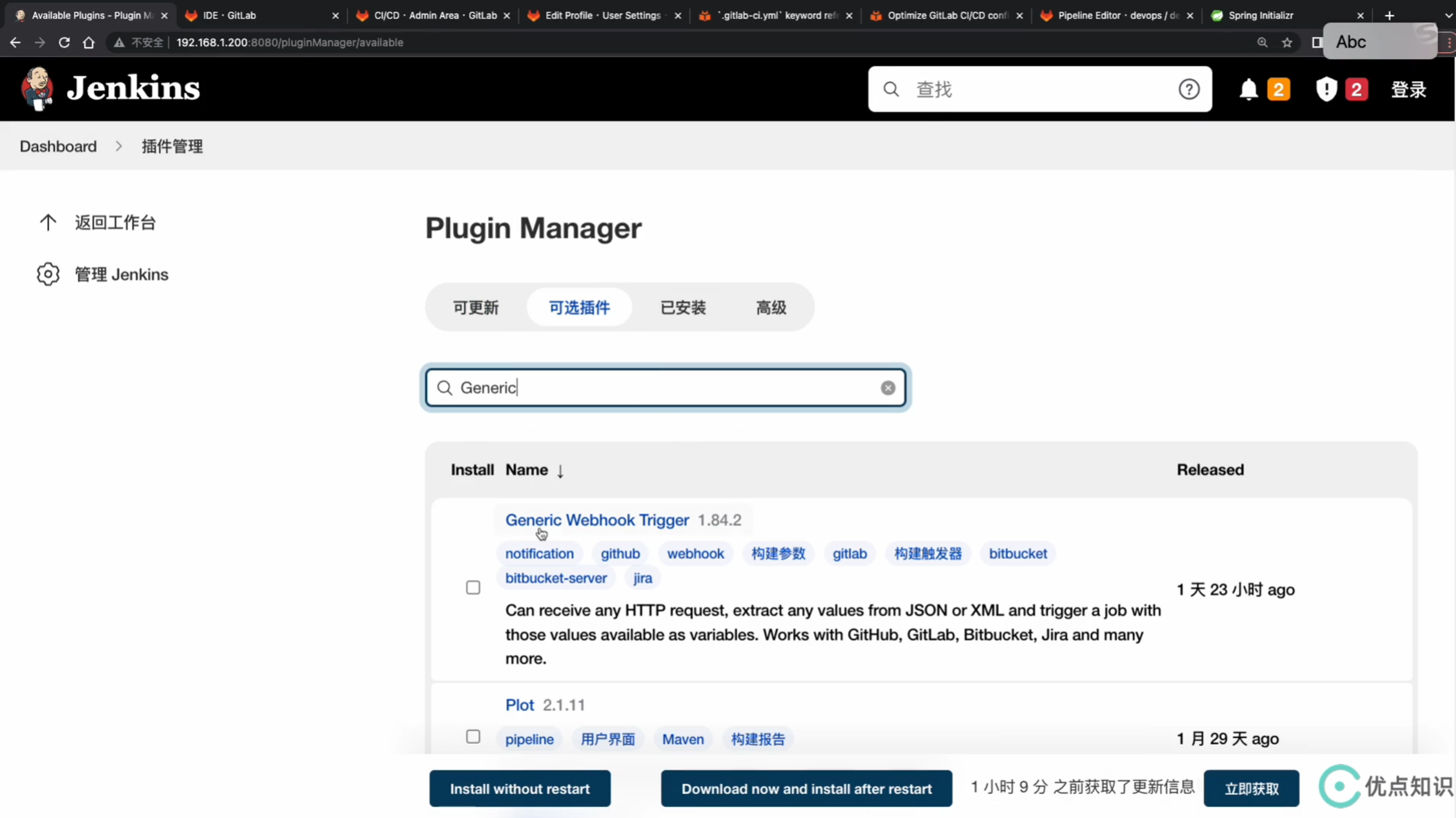
Task: Click the 返回工作台 sidebar link
Action: click(x=115, y=222)
